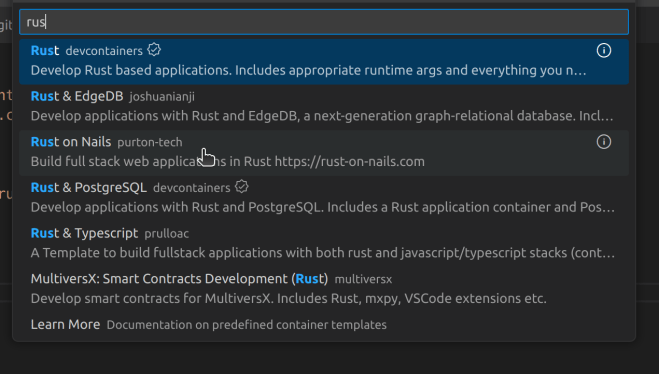Open Learn More documentation entry
The height and width of the screenshot is (374, 659).
324,325
